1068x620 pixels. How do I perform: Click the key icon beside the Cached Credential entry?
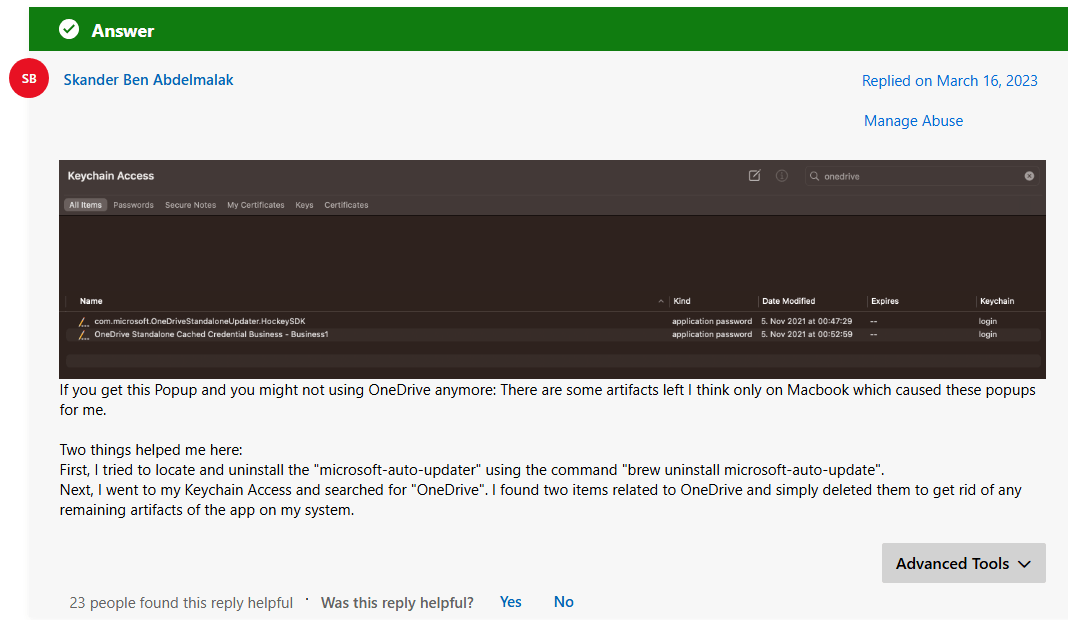pos(85,332)
